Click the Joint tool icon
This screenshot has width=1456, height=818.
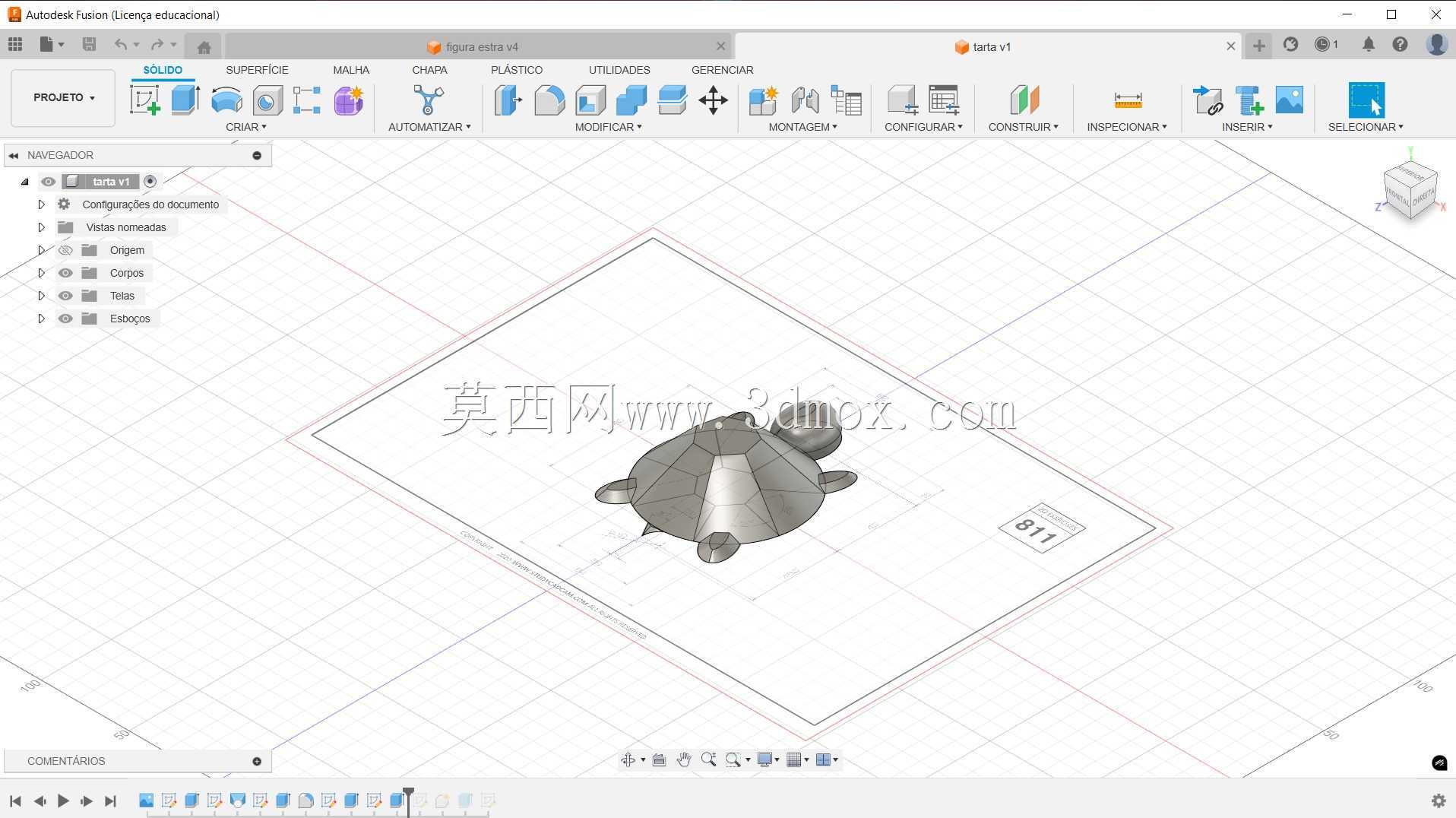[805, 100]
